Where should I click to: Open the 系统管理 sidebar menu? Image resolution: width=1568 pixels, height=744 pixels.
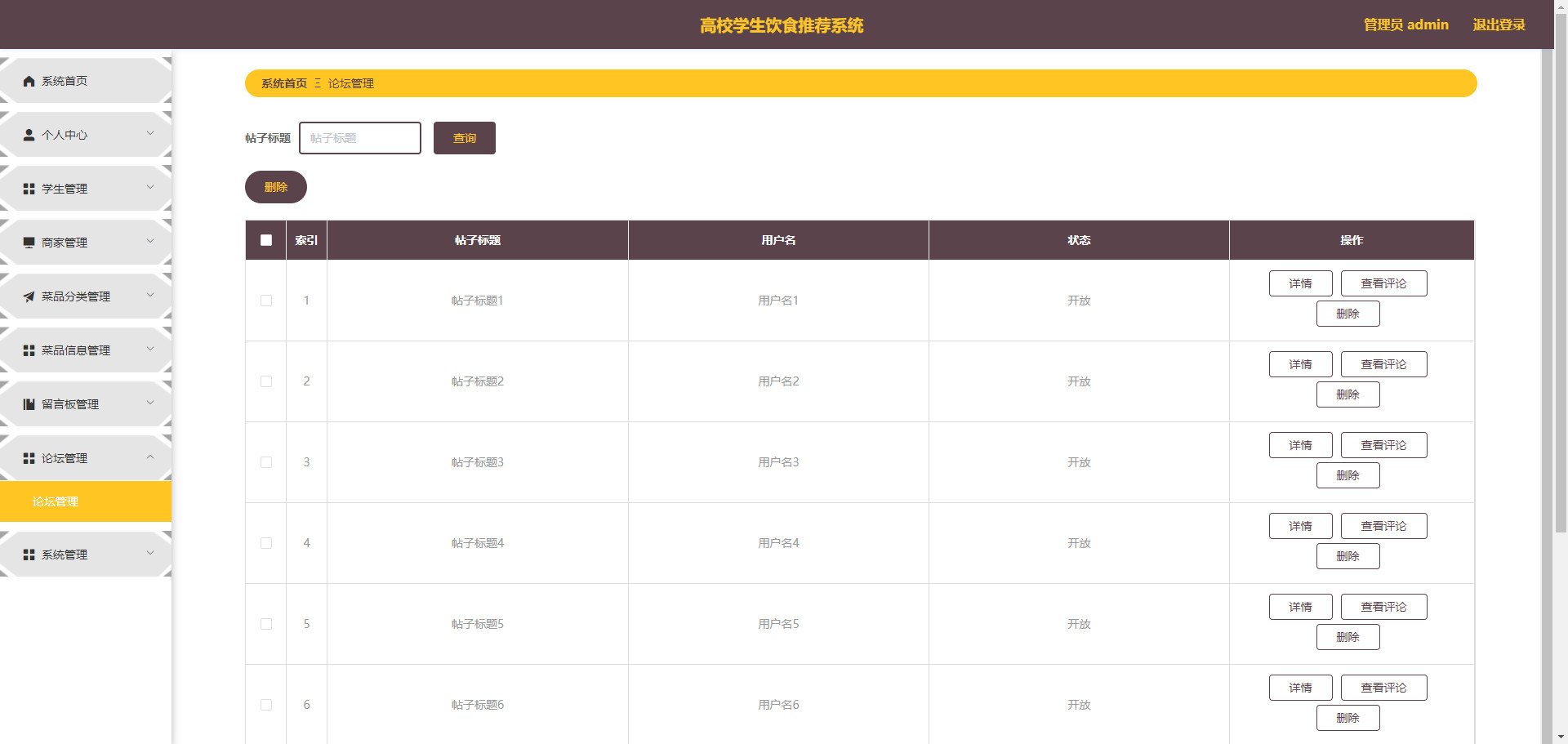tap(86, 554)
